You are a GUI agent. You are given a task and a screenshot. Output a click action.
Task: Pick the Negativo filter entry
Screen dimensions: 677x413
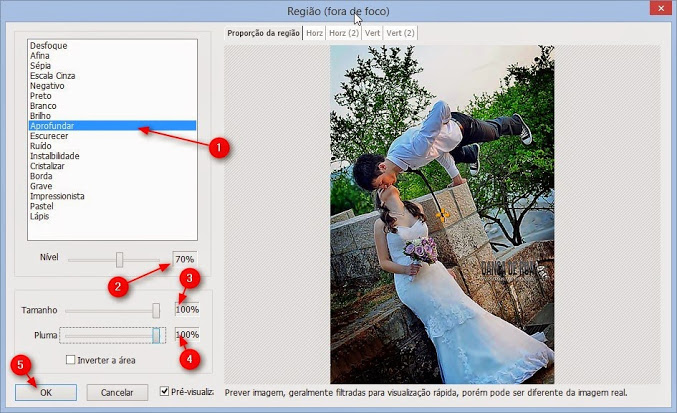(x=48, y=86)
